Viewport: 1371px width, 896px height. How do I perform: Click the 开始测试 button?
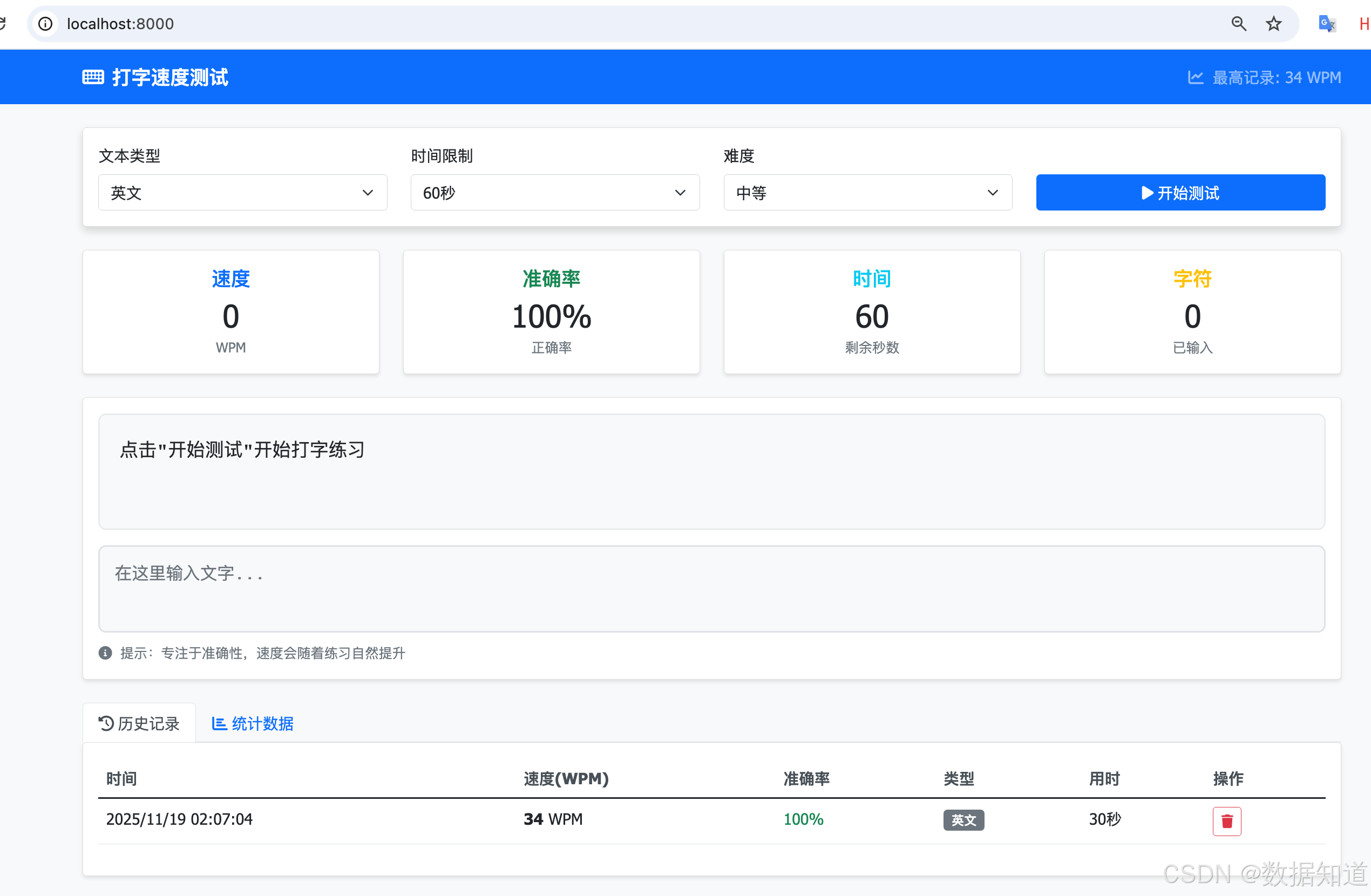tap(1180, 193)
